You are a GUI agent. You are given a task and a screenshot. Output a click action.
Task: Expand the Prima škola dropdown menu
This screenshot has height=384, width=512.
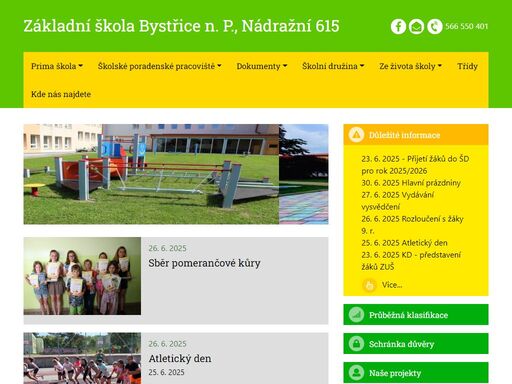(57, 66)
